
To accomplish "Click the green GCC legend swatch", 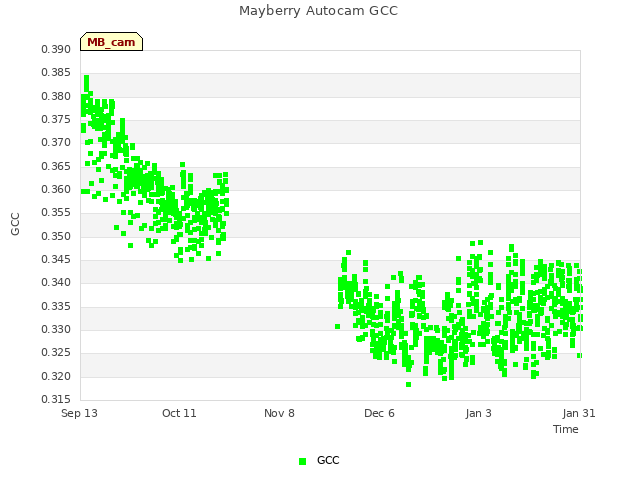I will pos(302,461).
